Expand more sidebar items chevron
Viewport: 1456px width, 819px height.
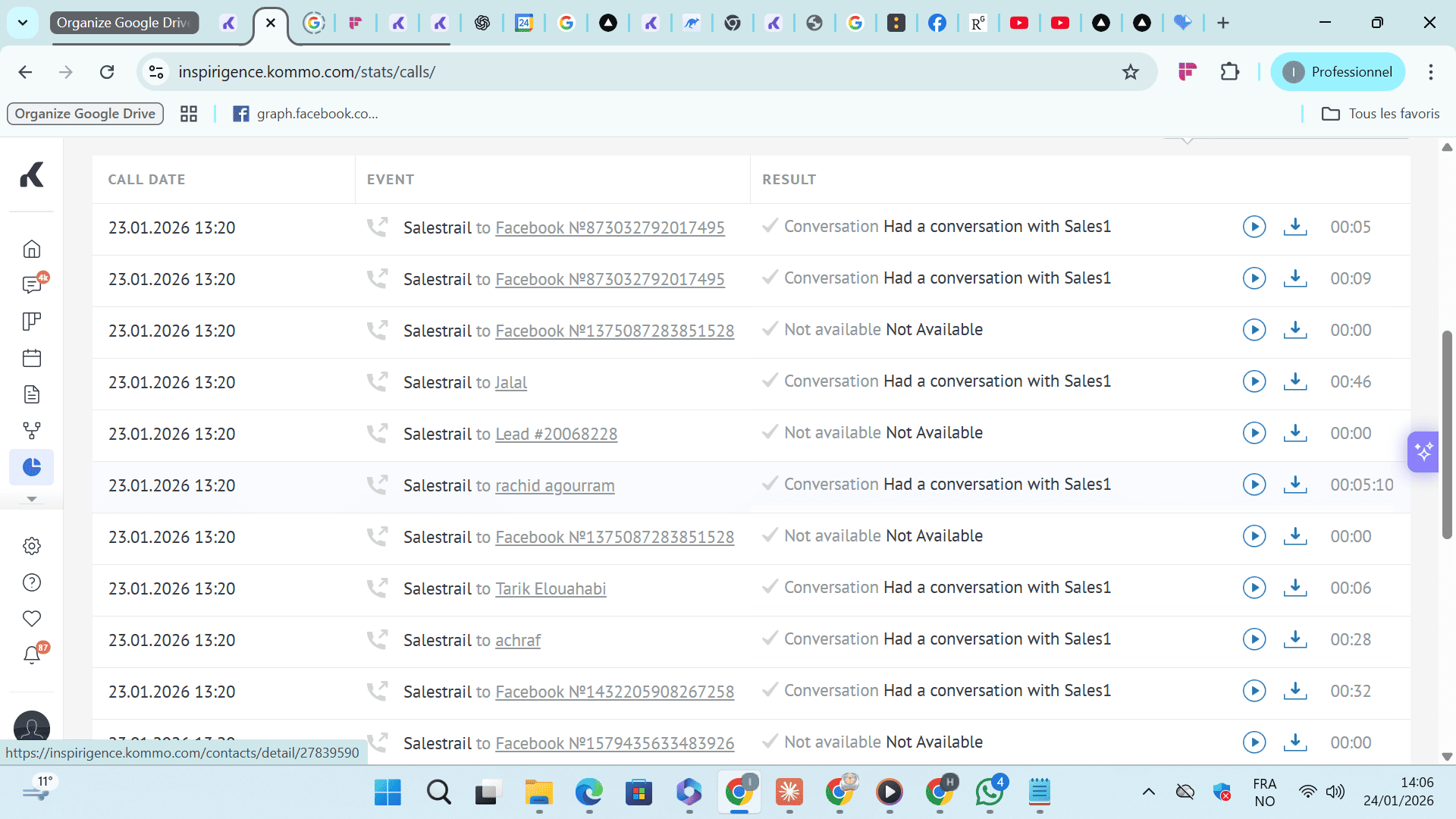(31, 499)
